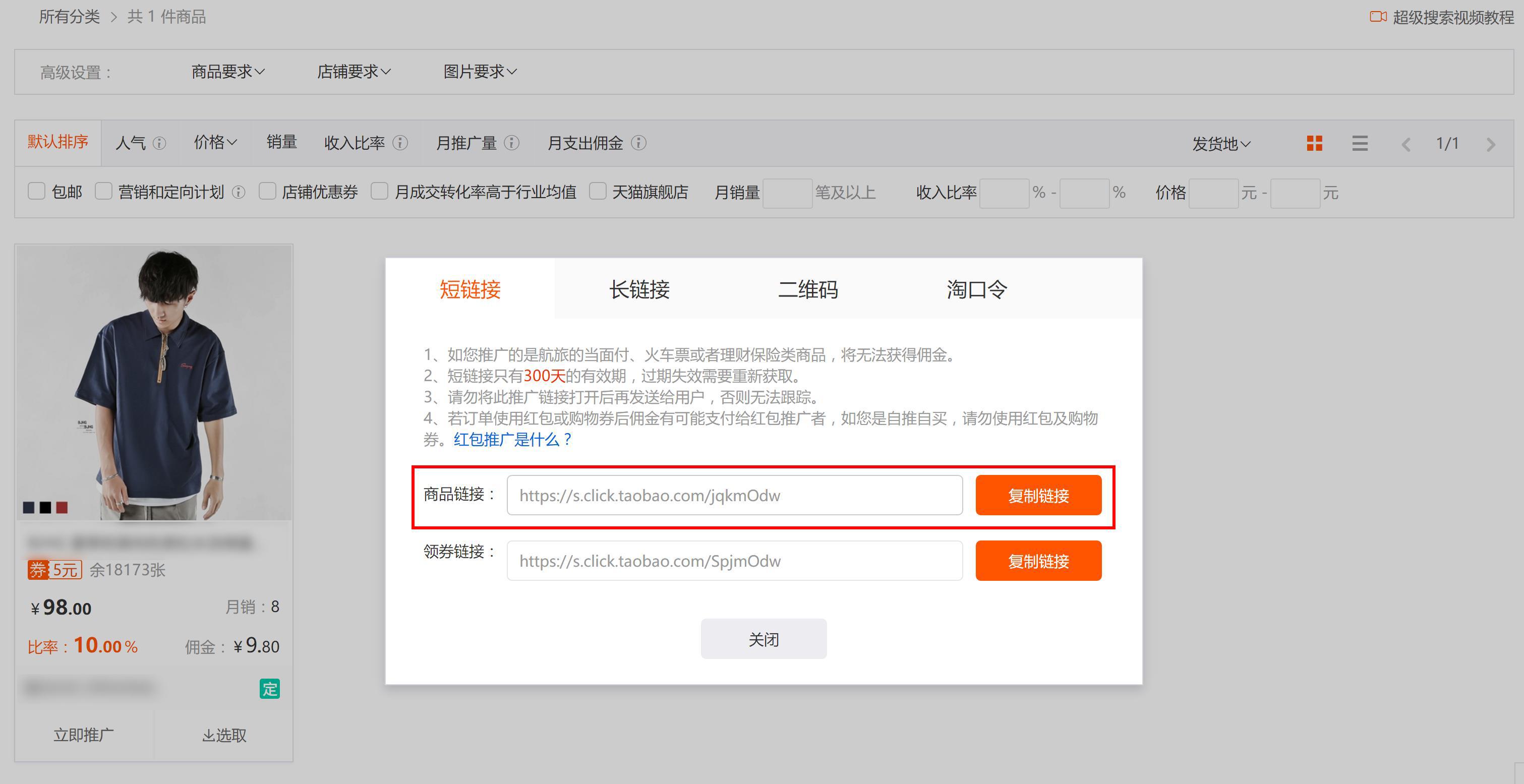Click info icon next to 人气
The width and height of the screenshot is (1524, 784).
click(x=159, y=143)
